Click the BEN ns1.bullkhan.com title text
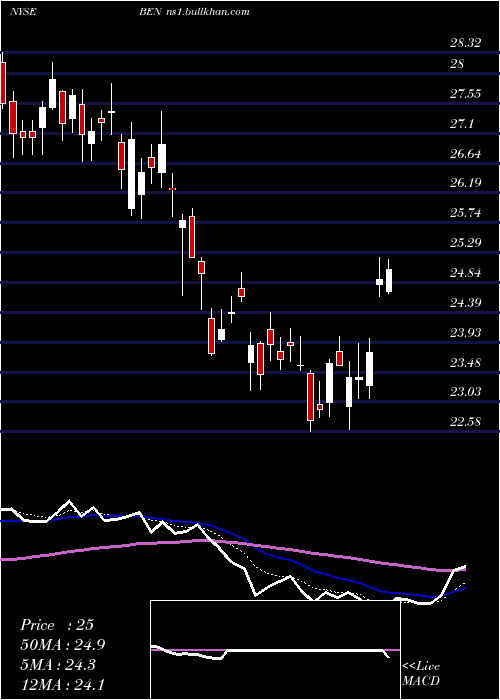This screenshot has height=700, width=500. (194, 12)
